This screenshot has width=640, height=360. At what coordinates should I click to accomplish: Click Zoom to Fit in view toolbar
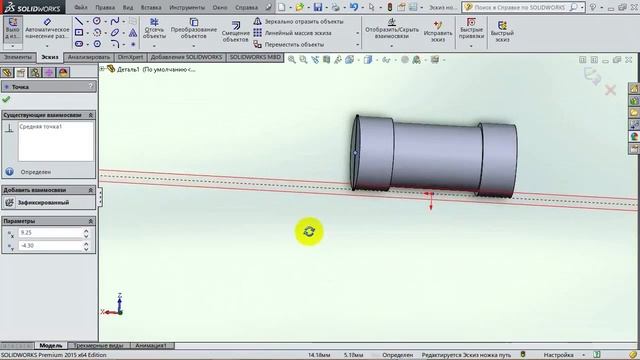click(x=291, y=60)
